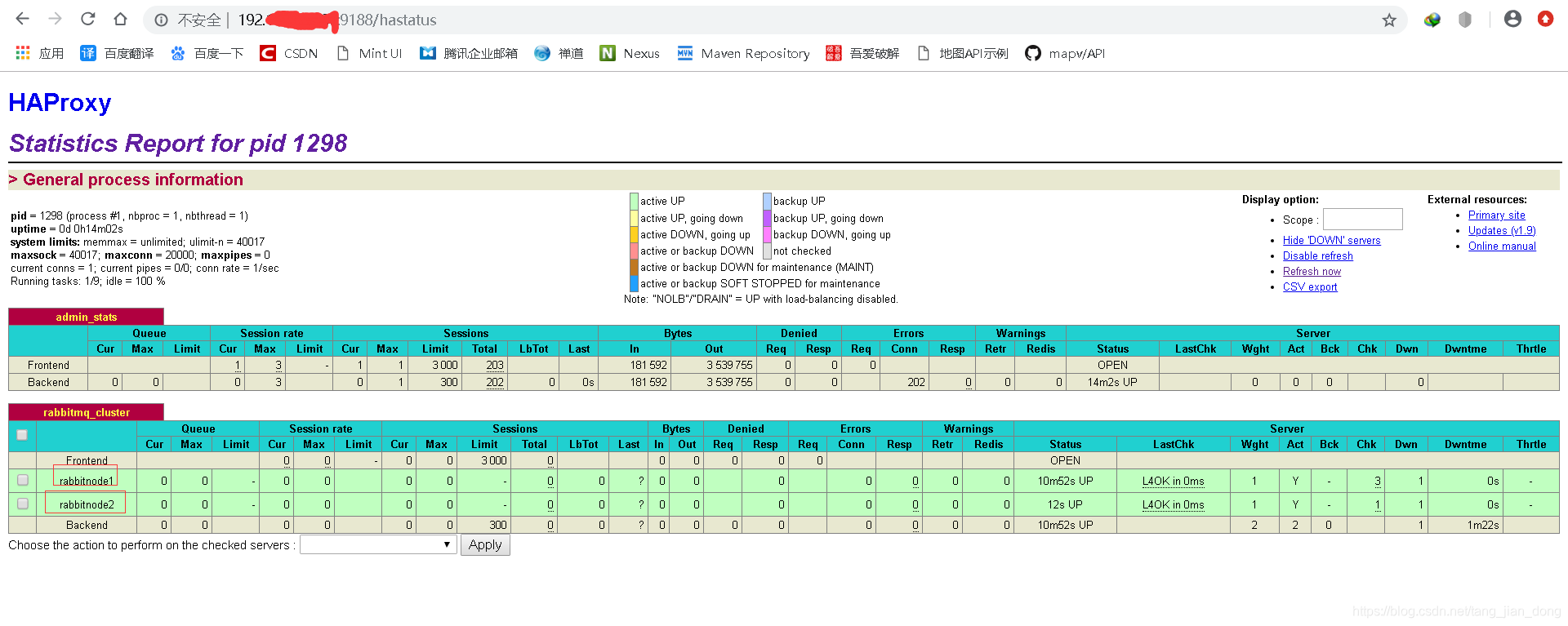The height and width of the screenshot is (626, 1568).
Task: Click the CSV export link
Action: [1310, 286]
